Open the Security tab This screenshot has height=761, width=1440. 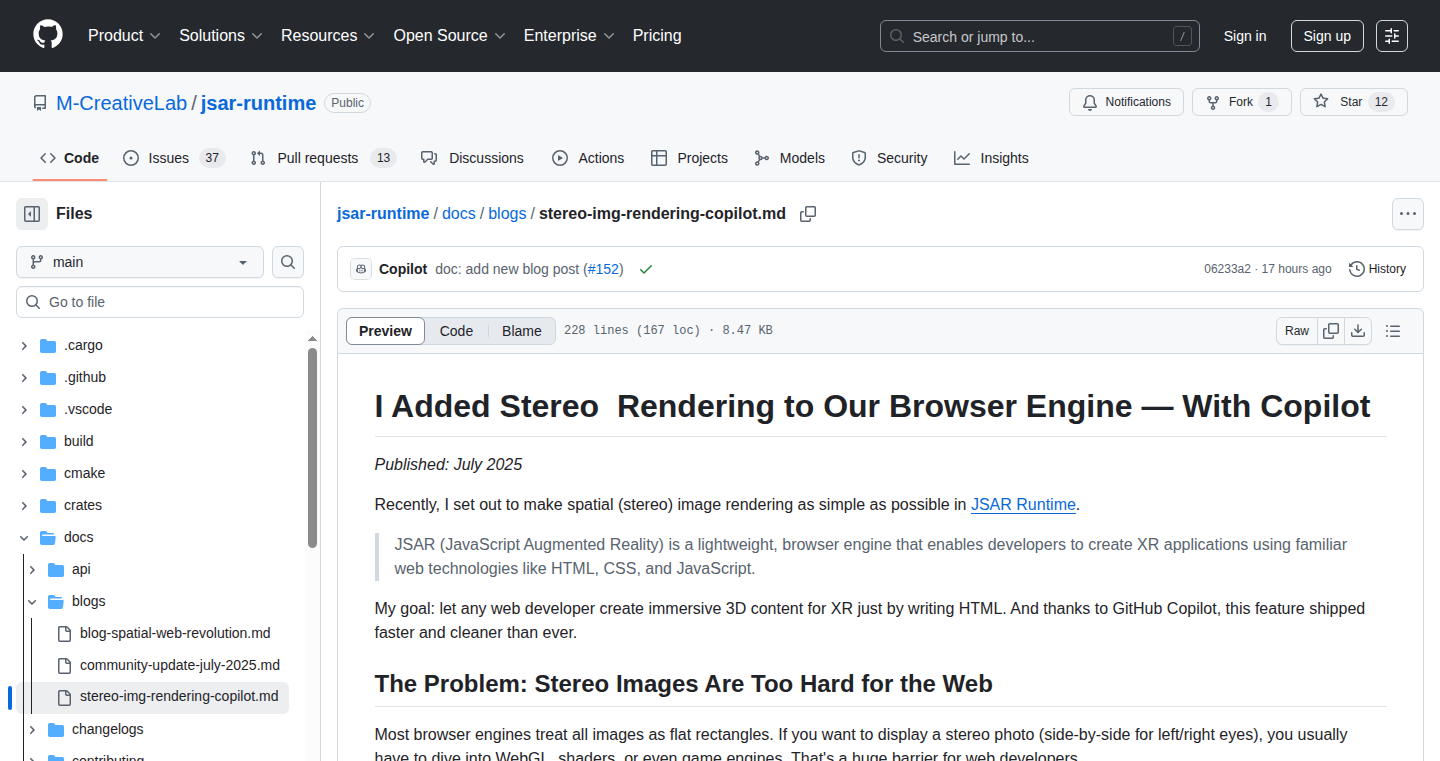889,158
